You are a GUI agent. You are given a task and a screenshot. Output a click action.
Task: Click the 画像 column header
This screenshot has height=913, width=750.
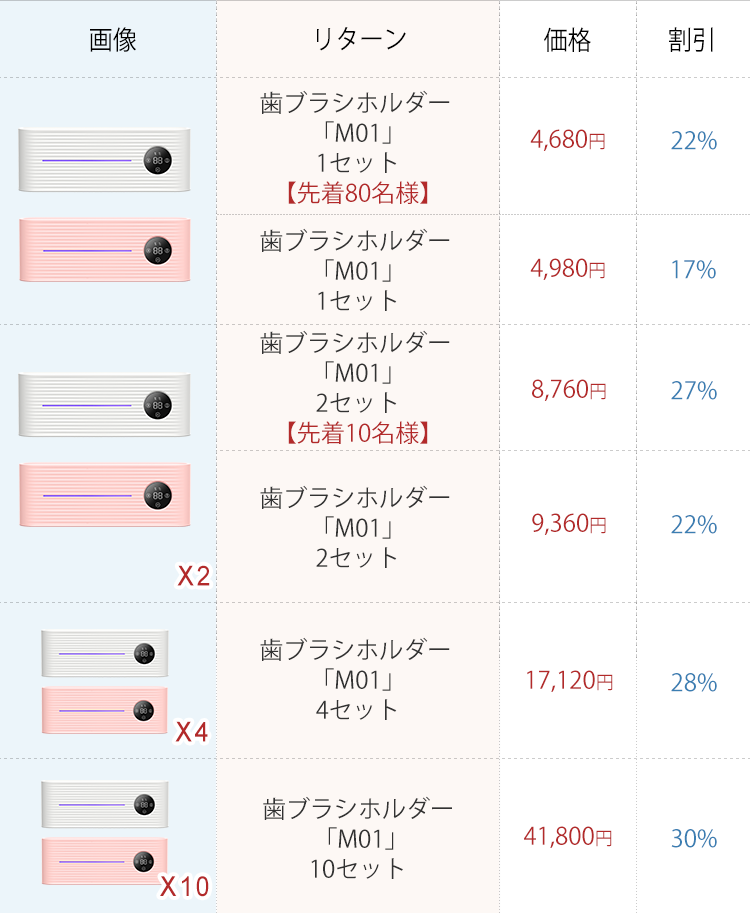(112, 40)
